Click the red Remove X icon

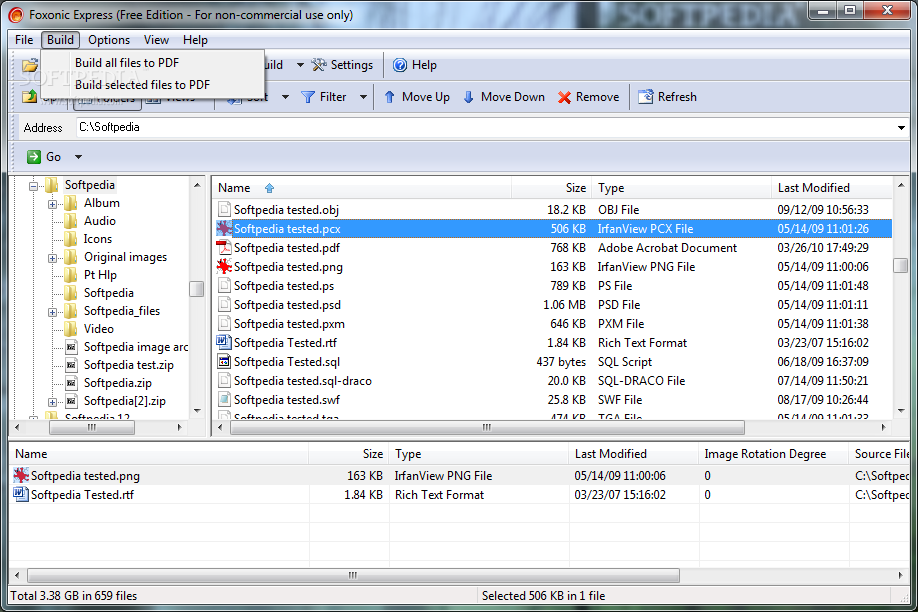point(564,97)
